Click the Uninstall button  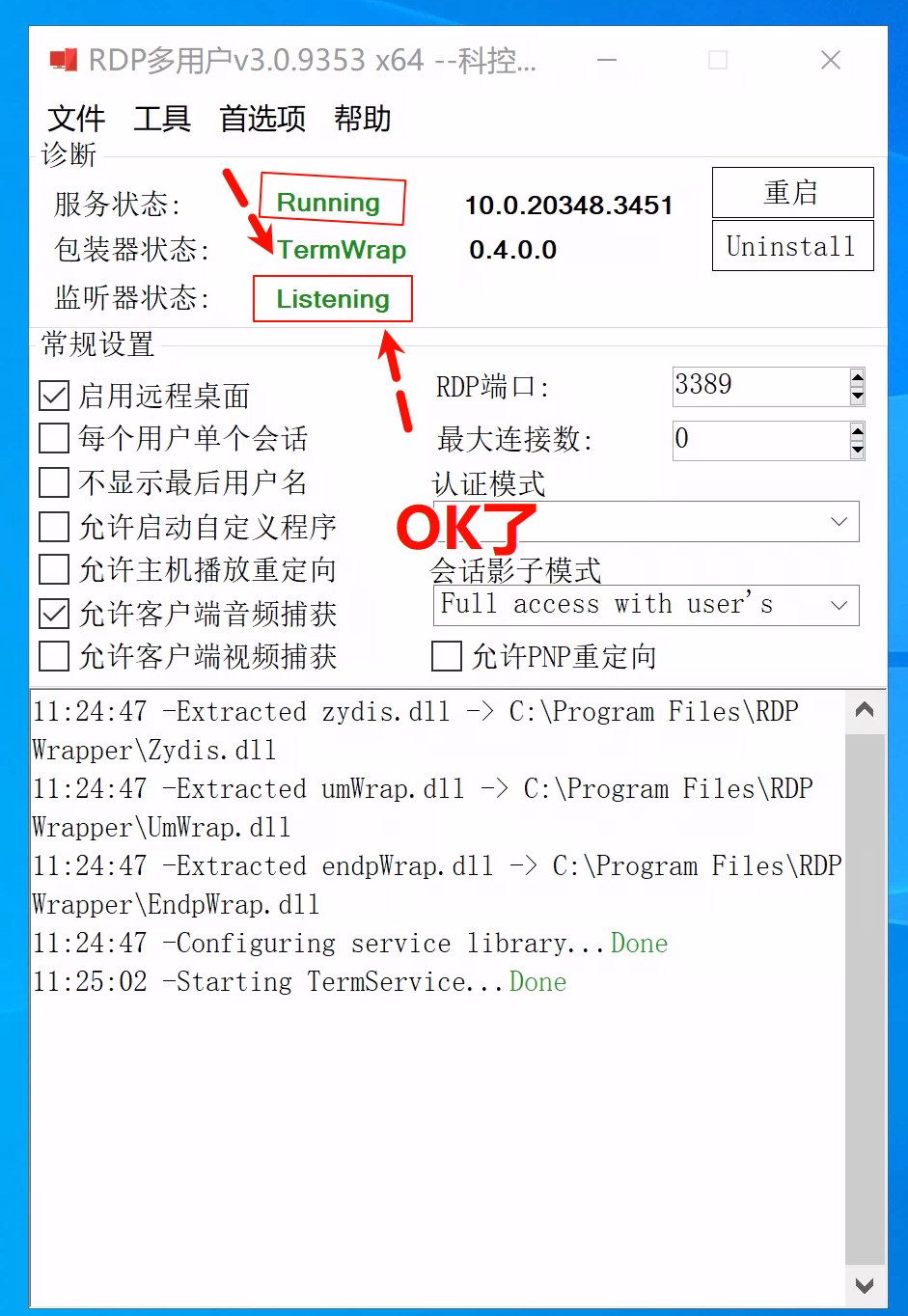pyautogui.click(x=793, y=246)
